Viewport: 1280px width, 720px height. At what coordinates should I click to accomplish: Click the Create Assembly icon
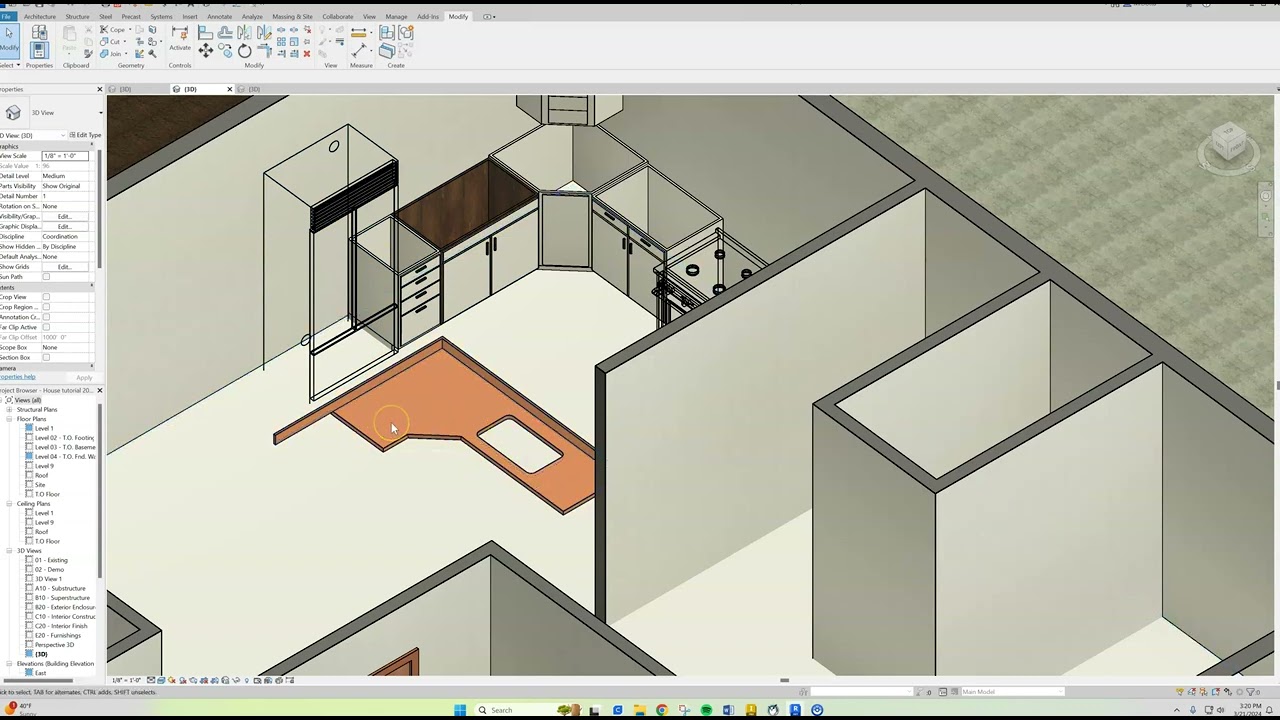point(387,33)
